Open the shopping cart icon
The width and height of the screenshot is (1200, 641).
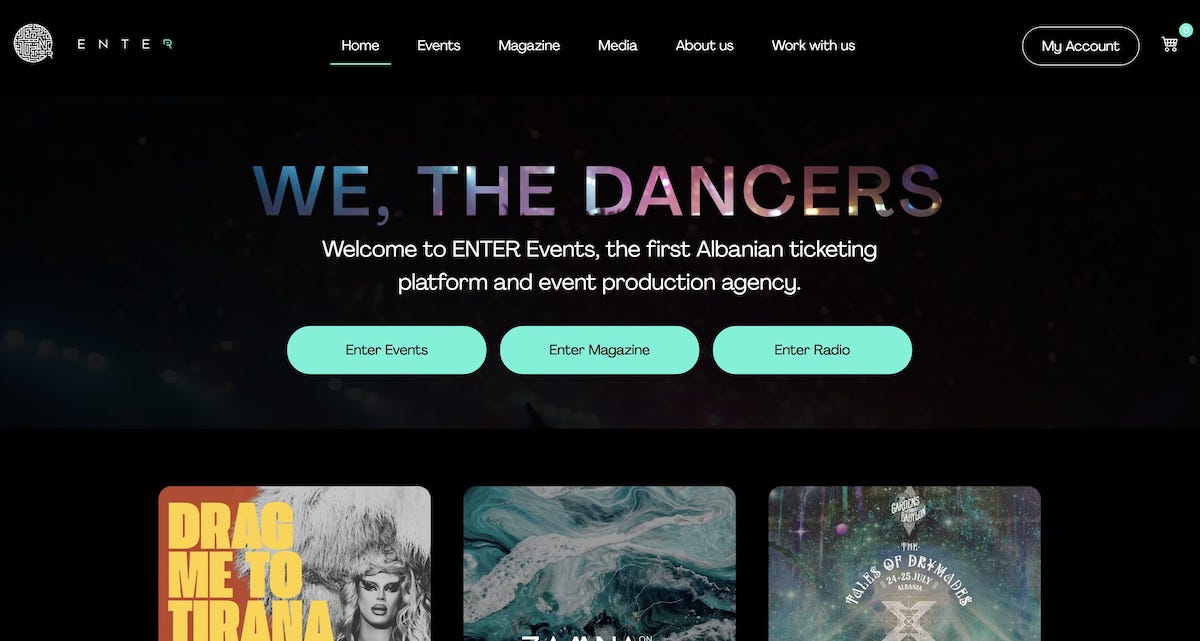pos(1169,44)
